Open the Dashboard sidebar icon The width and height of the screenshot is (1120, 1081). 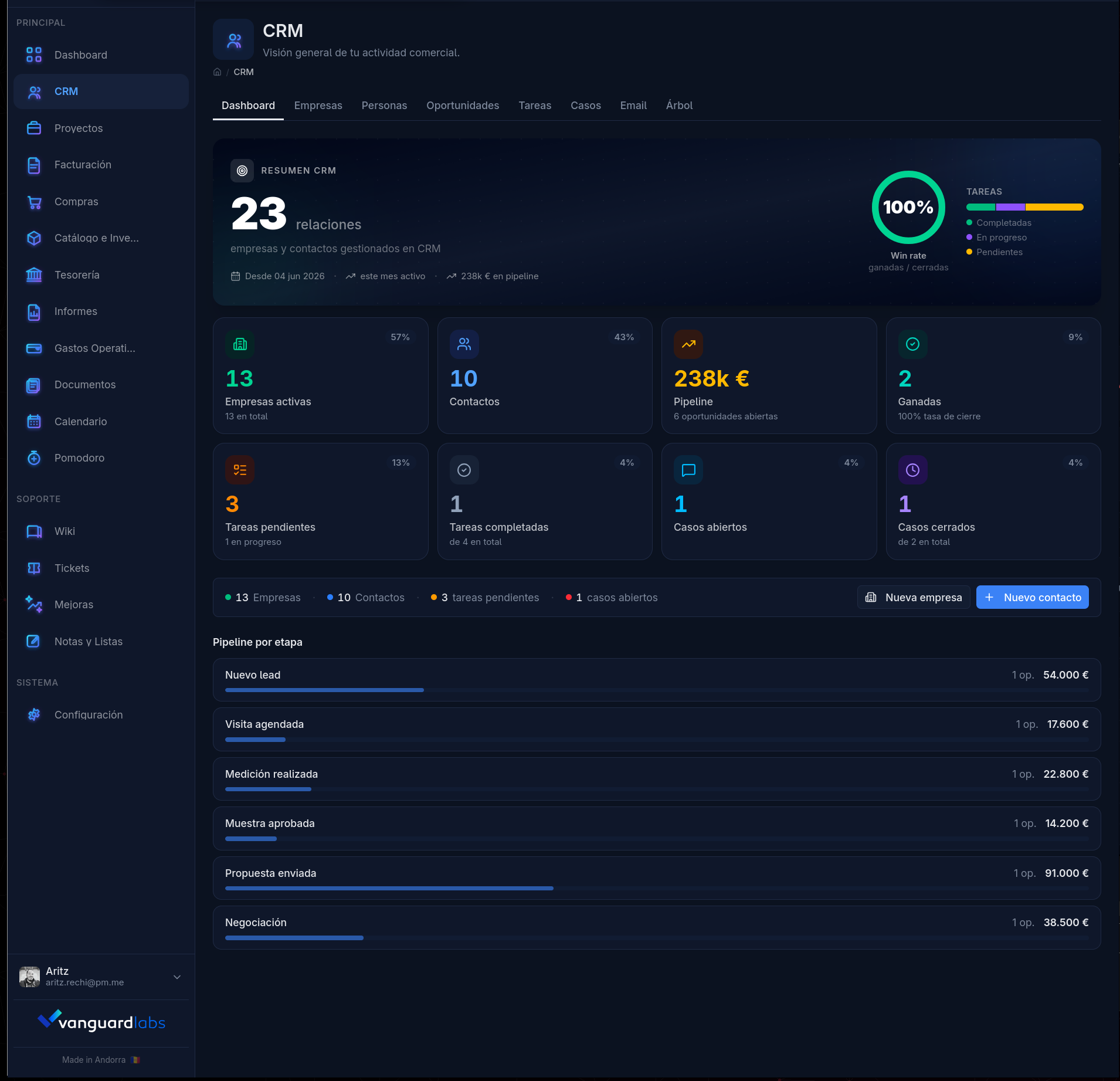(x=34, y=55)
